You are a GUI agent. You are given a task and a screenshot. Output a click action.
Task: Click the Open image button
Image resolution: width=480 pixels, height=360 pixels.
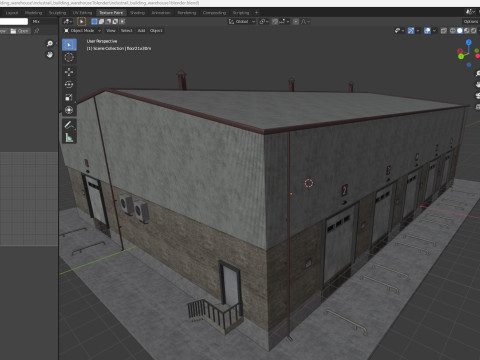20,31
